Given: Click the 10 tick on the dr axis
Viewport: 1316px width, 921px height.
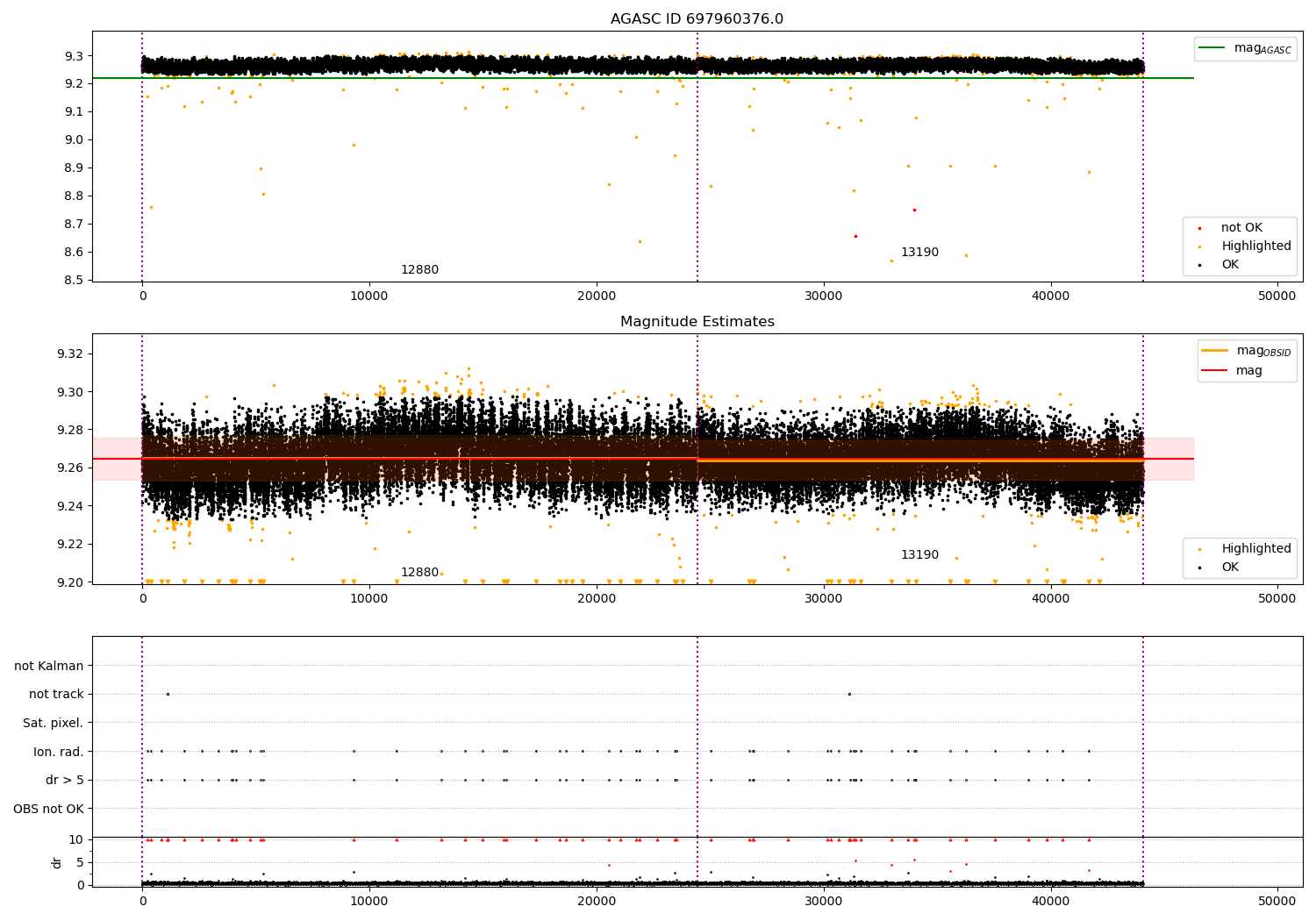Looking at the screenshot, I should [76, 839].
